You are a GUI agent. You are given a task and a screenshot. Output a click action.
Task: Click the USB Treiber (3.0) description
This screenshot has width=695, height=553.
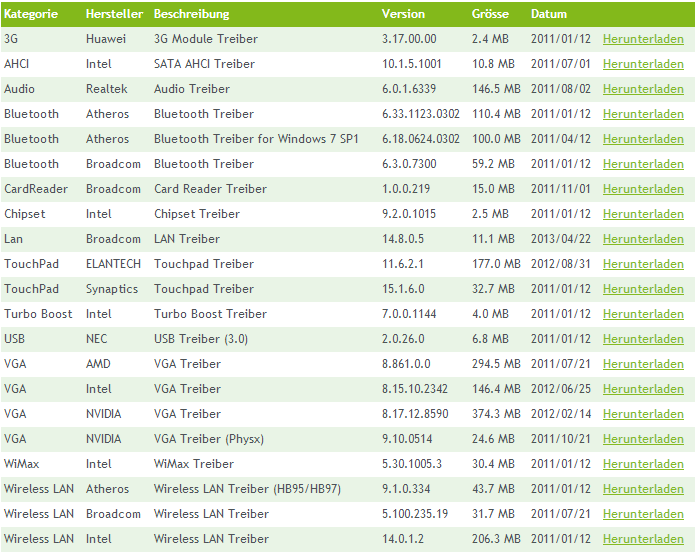pos(201,339)
